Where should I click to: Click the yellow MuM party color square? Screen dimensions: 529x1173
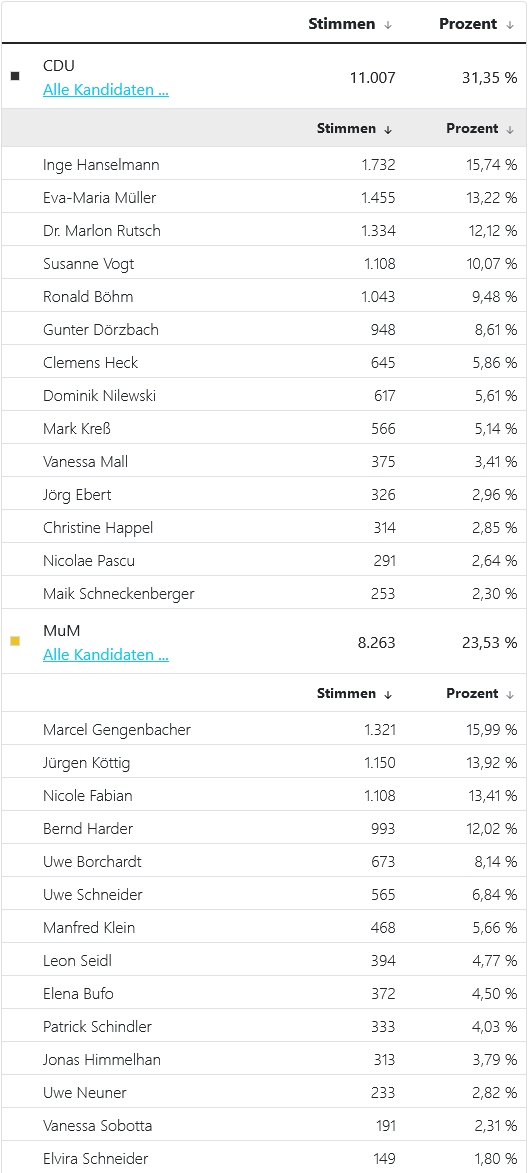tap(15, 640)
